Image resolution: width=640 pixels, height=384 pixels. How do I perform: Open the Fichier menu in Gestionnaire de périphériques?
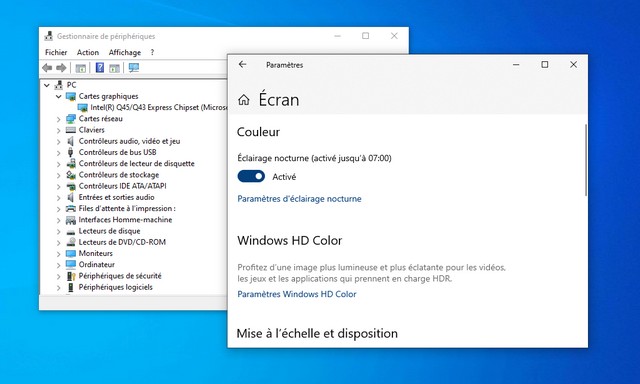point(56,52)
